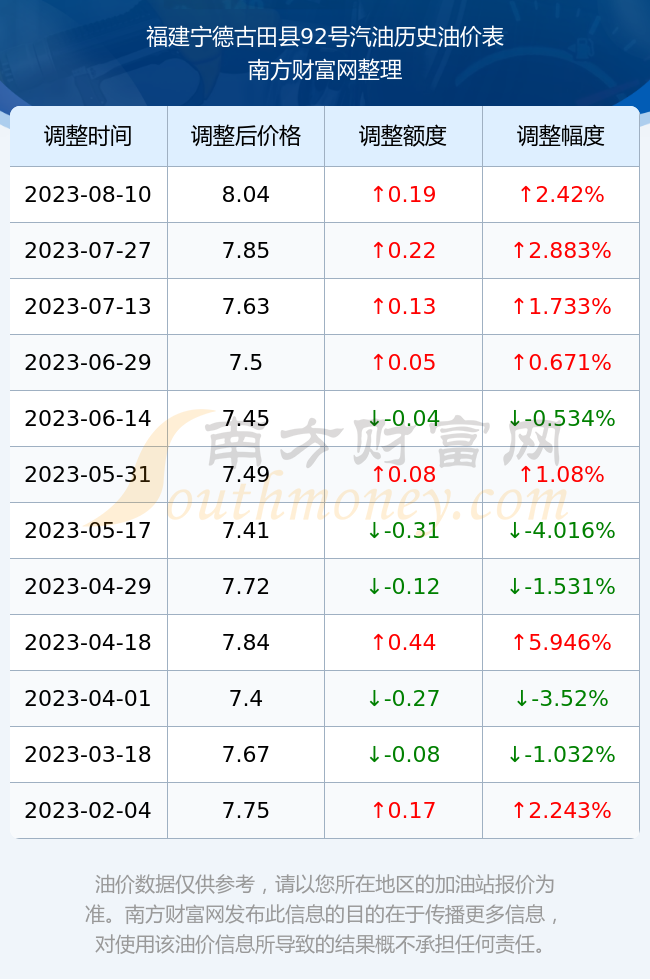
Task: Click the 调整幅度 column header
Action: point(561,136)
